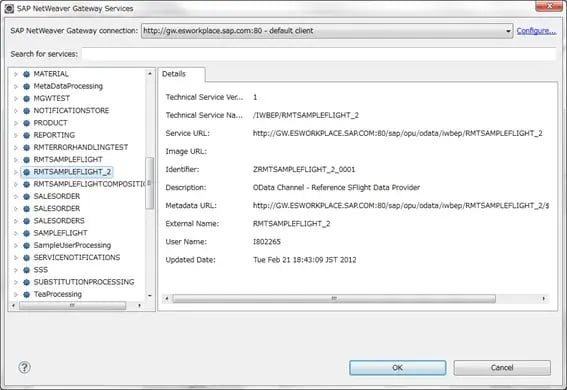567x390 pixels.
Task: Select the PRODUCT service
Action: [x=50, y=123]
